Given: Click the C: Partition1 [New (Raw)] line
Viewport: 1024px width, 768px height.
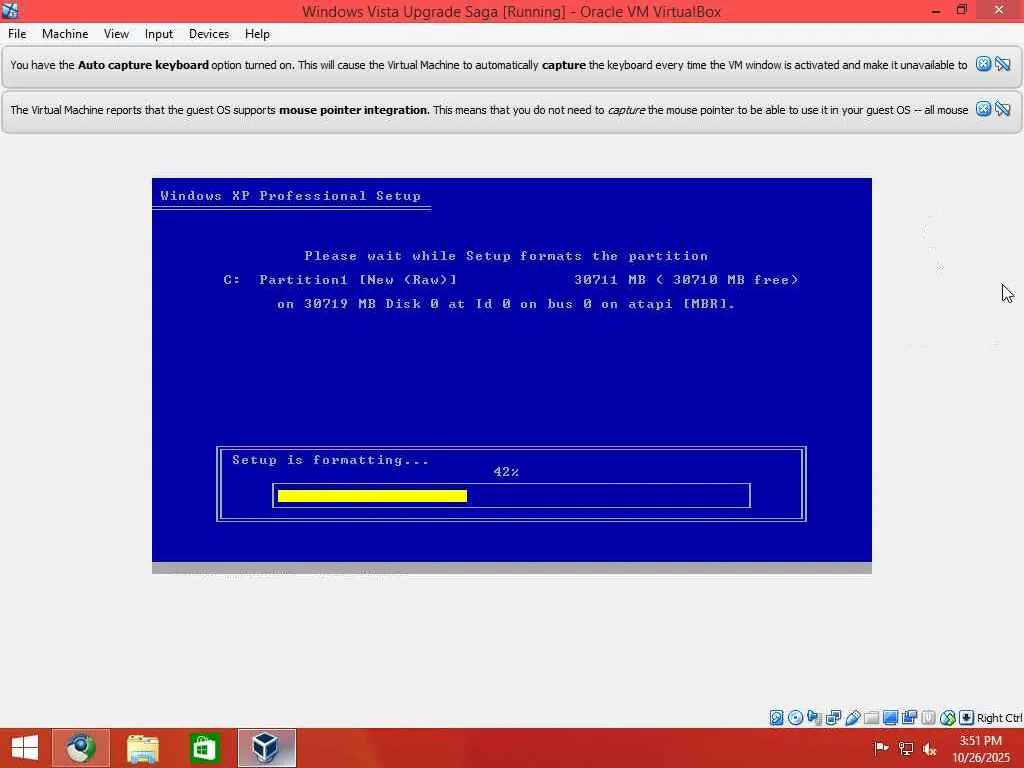Looking at the screenshot, I should (511, 280).
